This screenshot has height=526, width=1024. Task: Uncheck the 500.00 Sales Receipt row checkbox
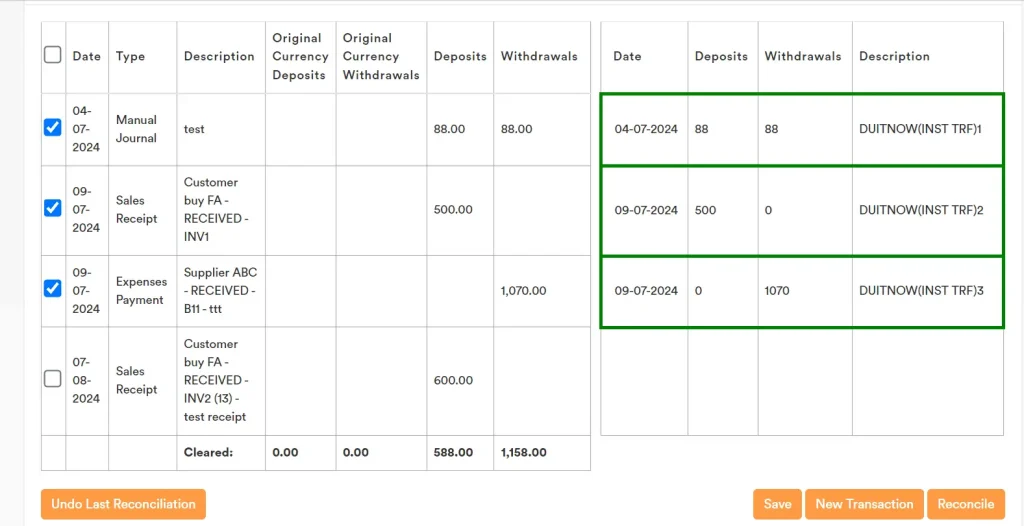point(53,208)
